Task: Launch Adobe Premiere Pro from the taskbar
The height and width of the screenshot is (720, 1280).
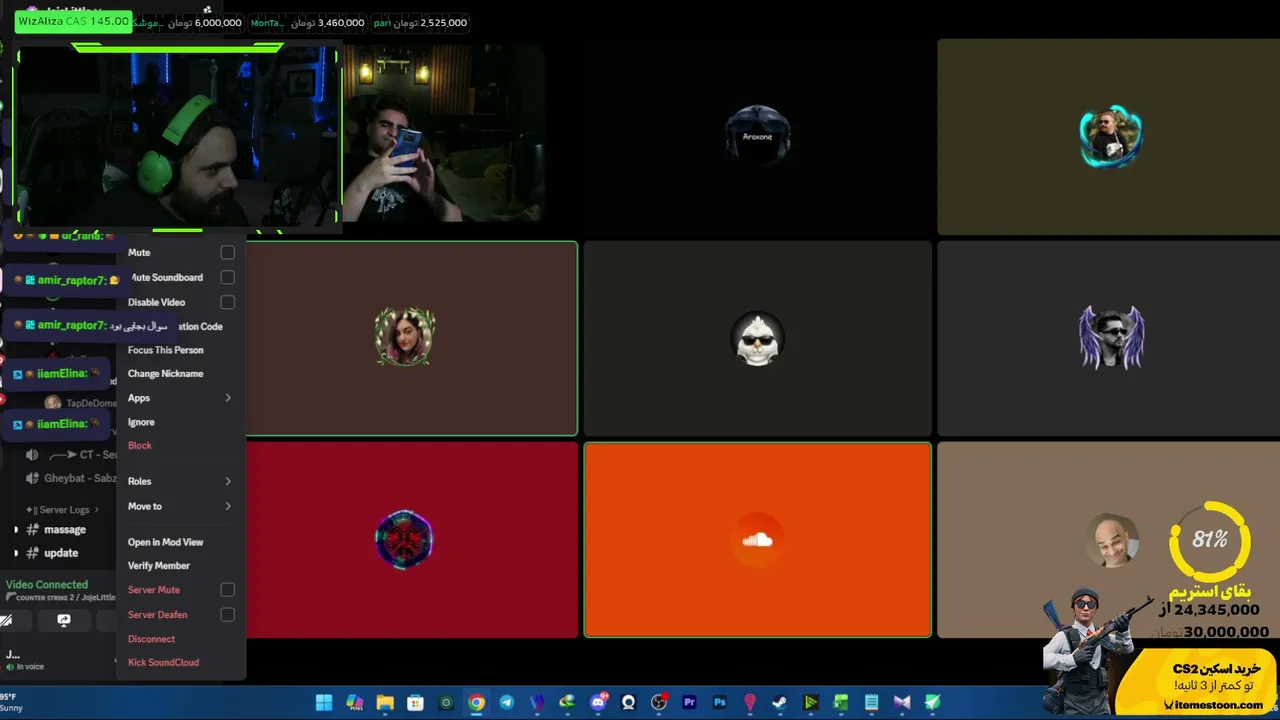Action: coord(689,702)
